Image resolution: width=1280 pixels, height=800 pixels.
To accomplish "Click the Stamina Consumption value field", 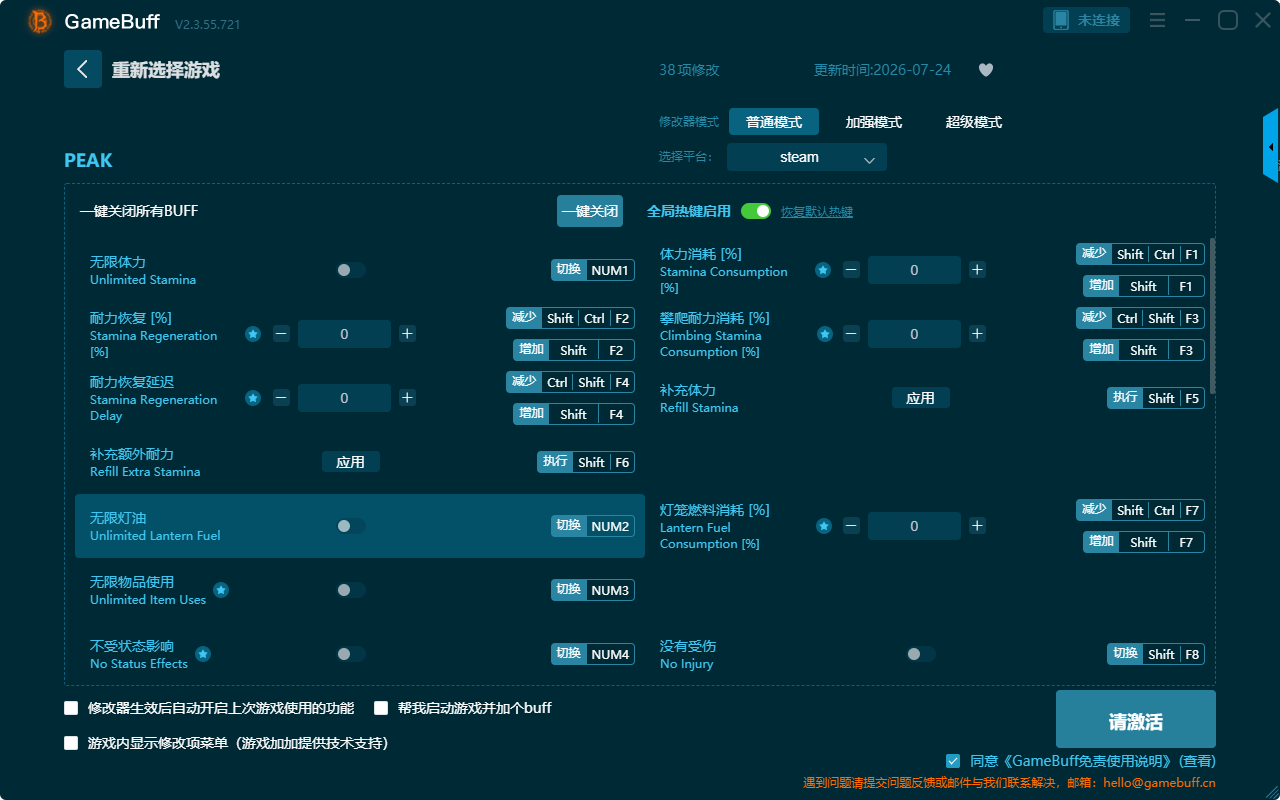I will tap(914, 270).
